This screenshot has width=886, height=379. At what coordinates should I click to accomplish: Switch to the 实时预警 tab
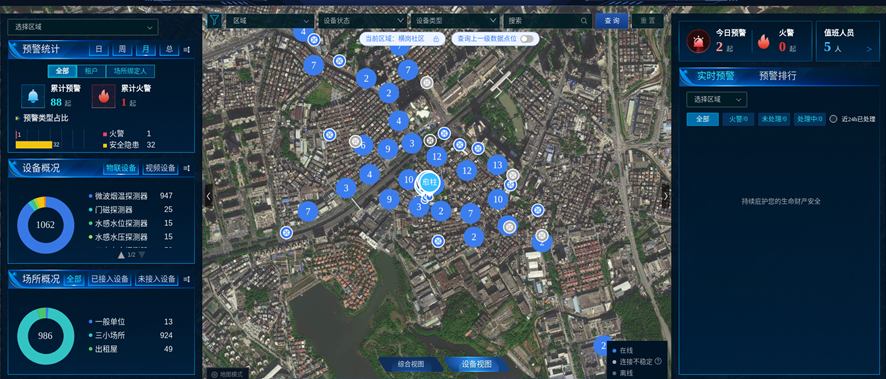coord(715,76)
